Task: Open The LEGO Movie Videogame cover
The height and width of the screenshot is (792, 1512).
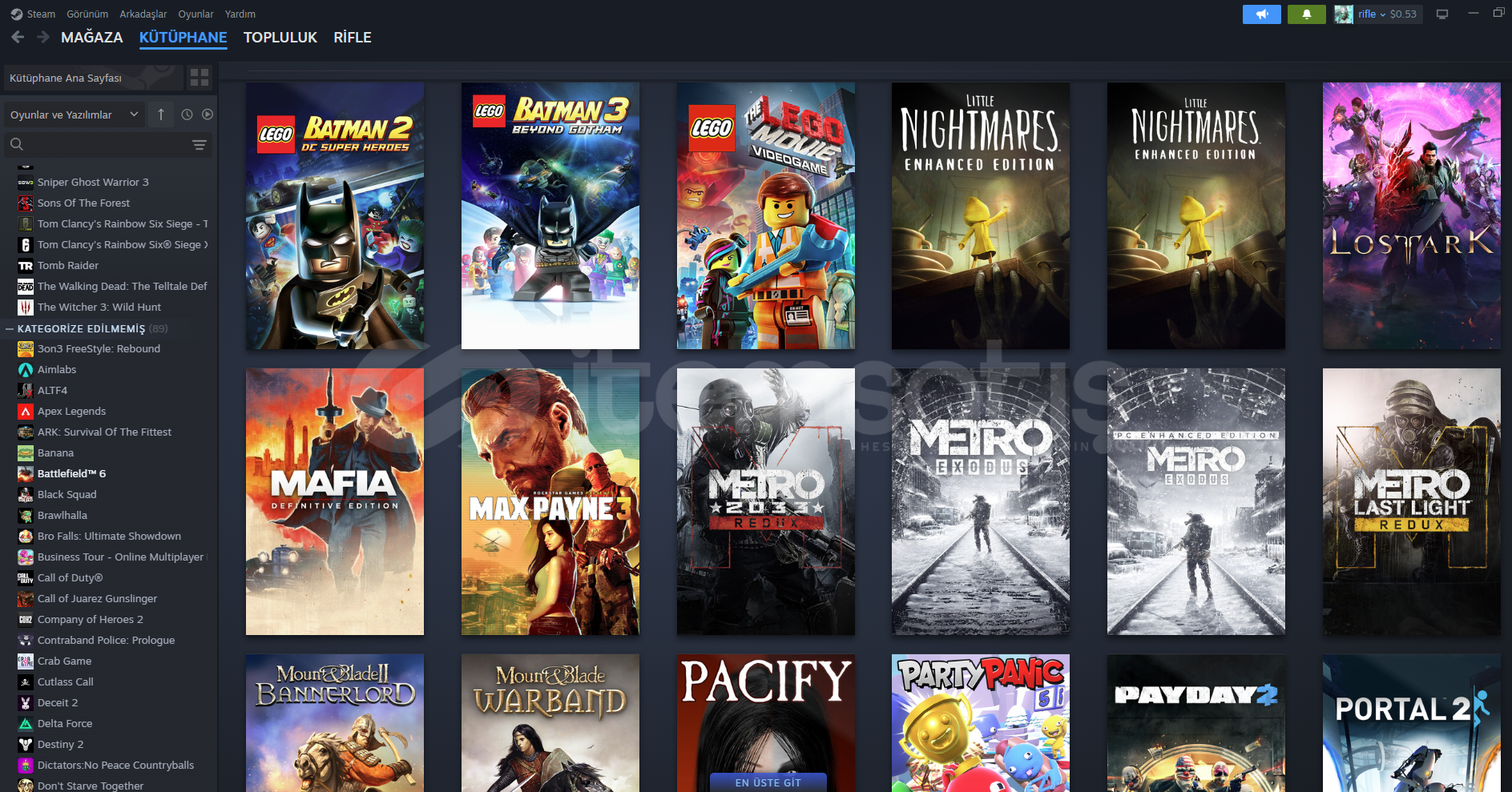Action: (766, 215)
